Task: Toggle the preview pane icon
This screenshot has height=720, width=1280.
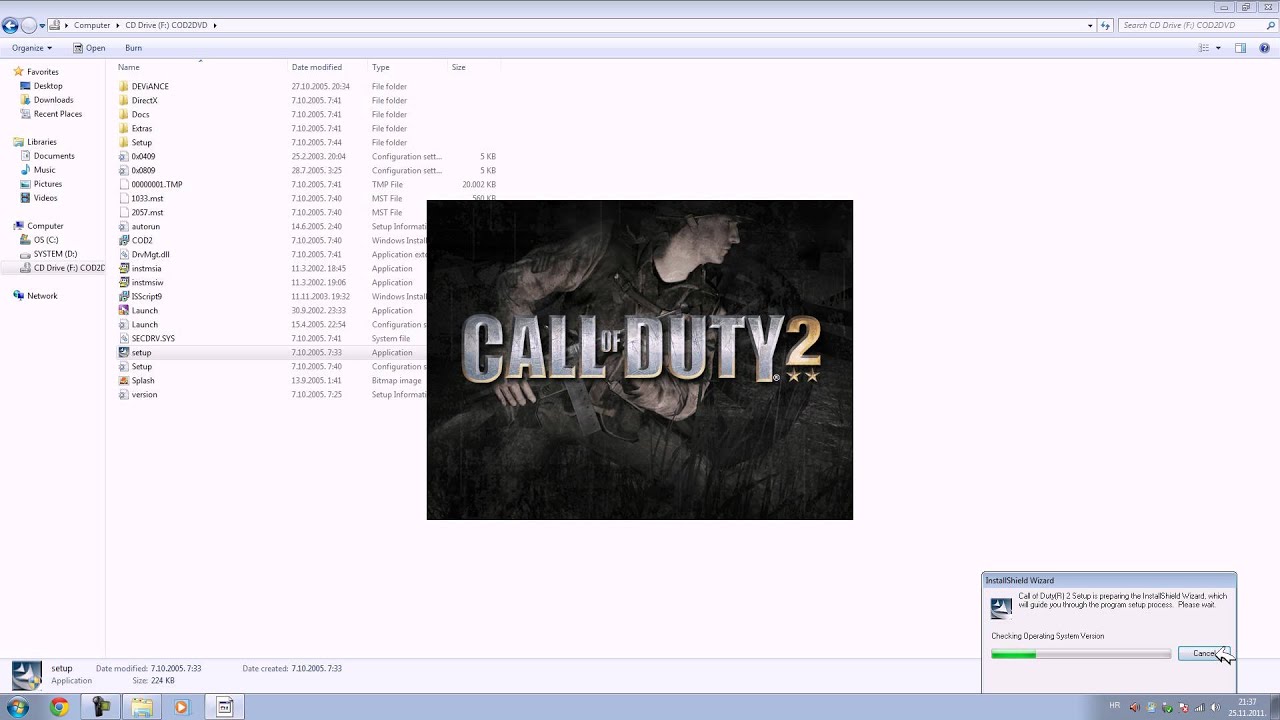Action: [1240, 48]
